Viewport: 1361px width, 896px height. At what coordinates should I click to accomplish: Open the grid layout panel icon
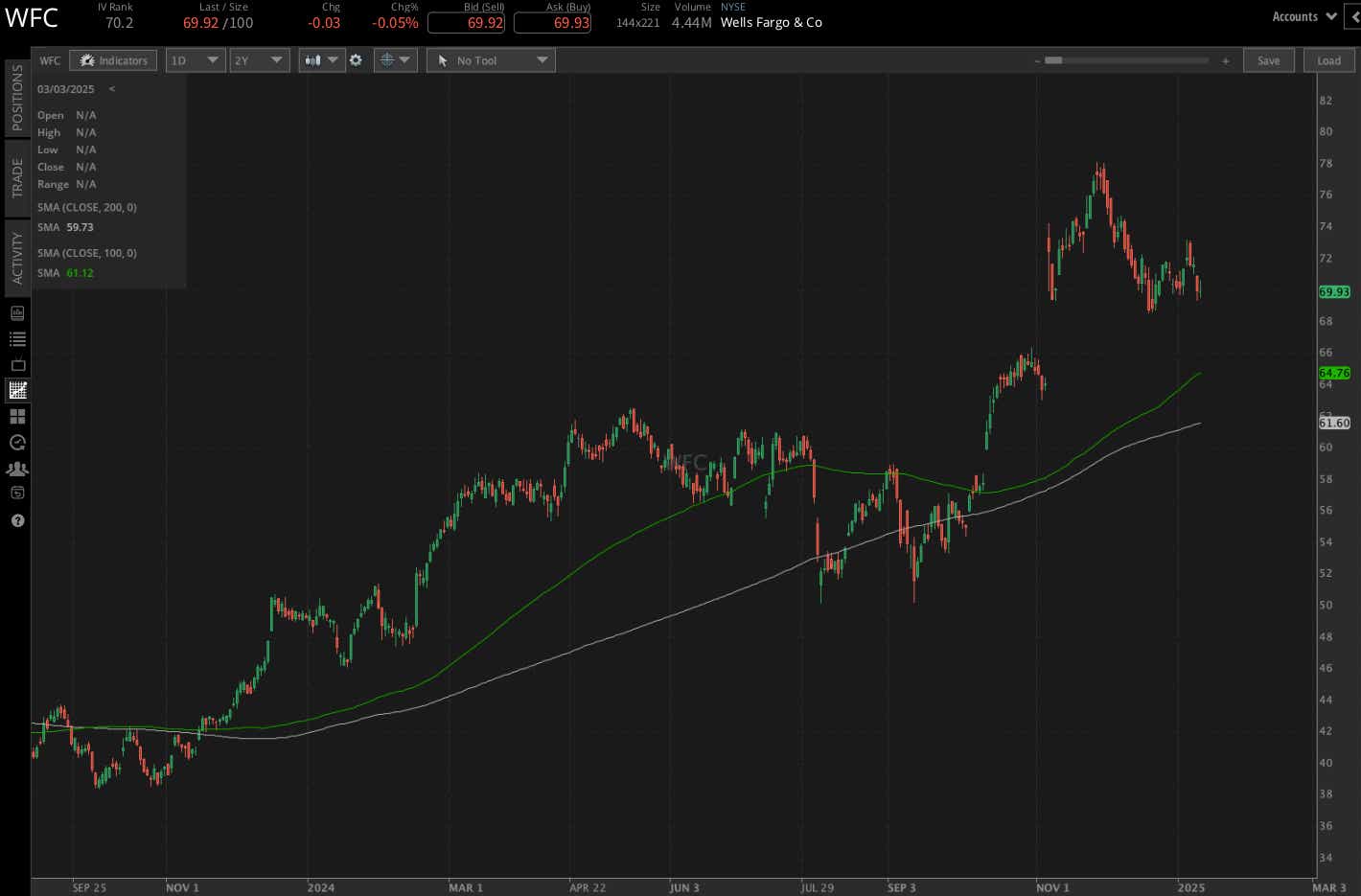pyautogui.click(x=15, y=416)
